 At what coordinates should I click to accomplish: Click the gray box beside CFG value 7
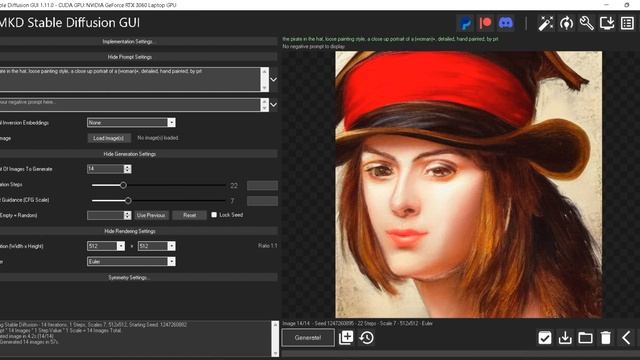click(262, 201)
